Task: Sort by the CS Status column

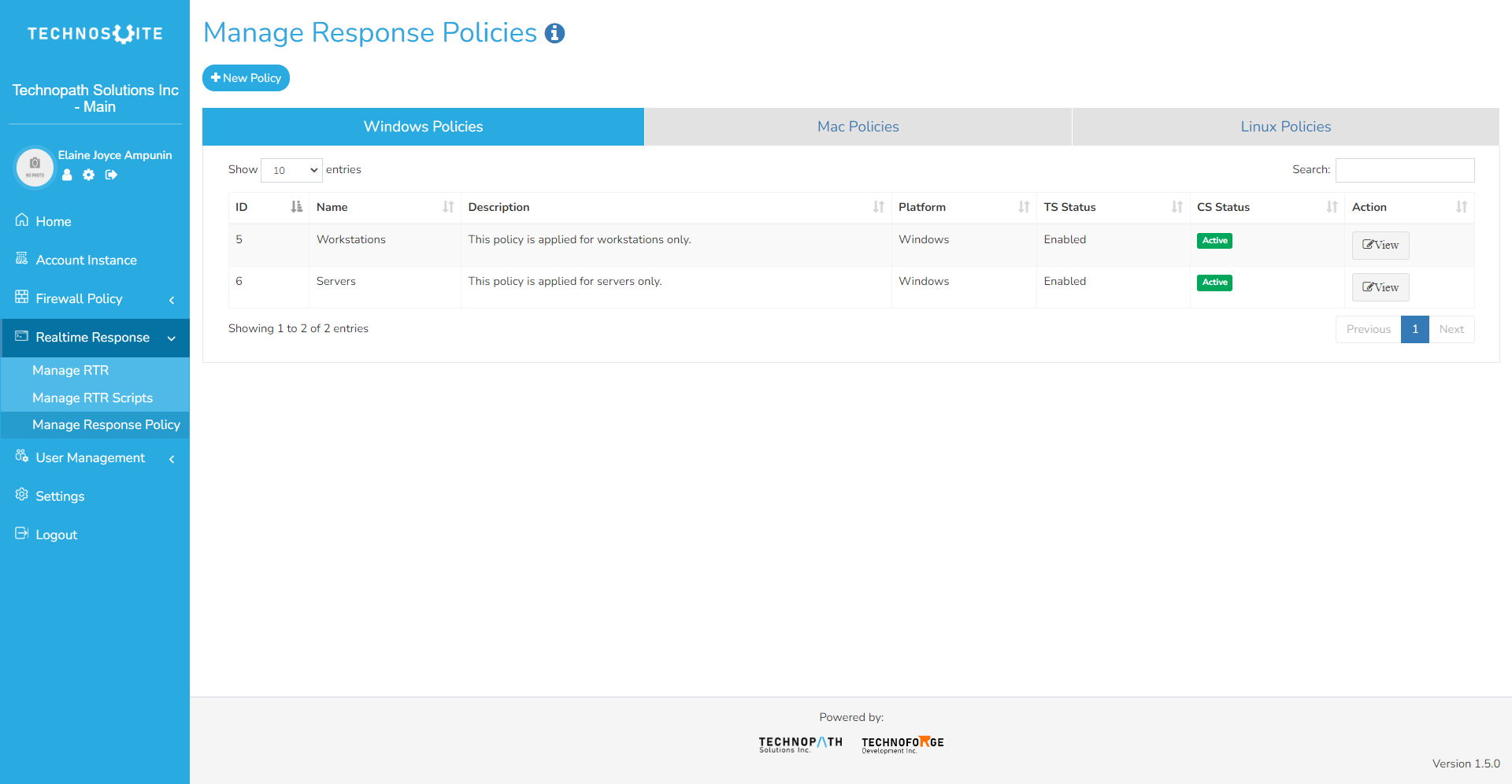Action: tap(1266, 207)
